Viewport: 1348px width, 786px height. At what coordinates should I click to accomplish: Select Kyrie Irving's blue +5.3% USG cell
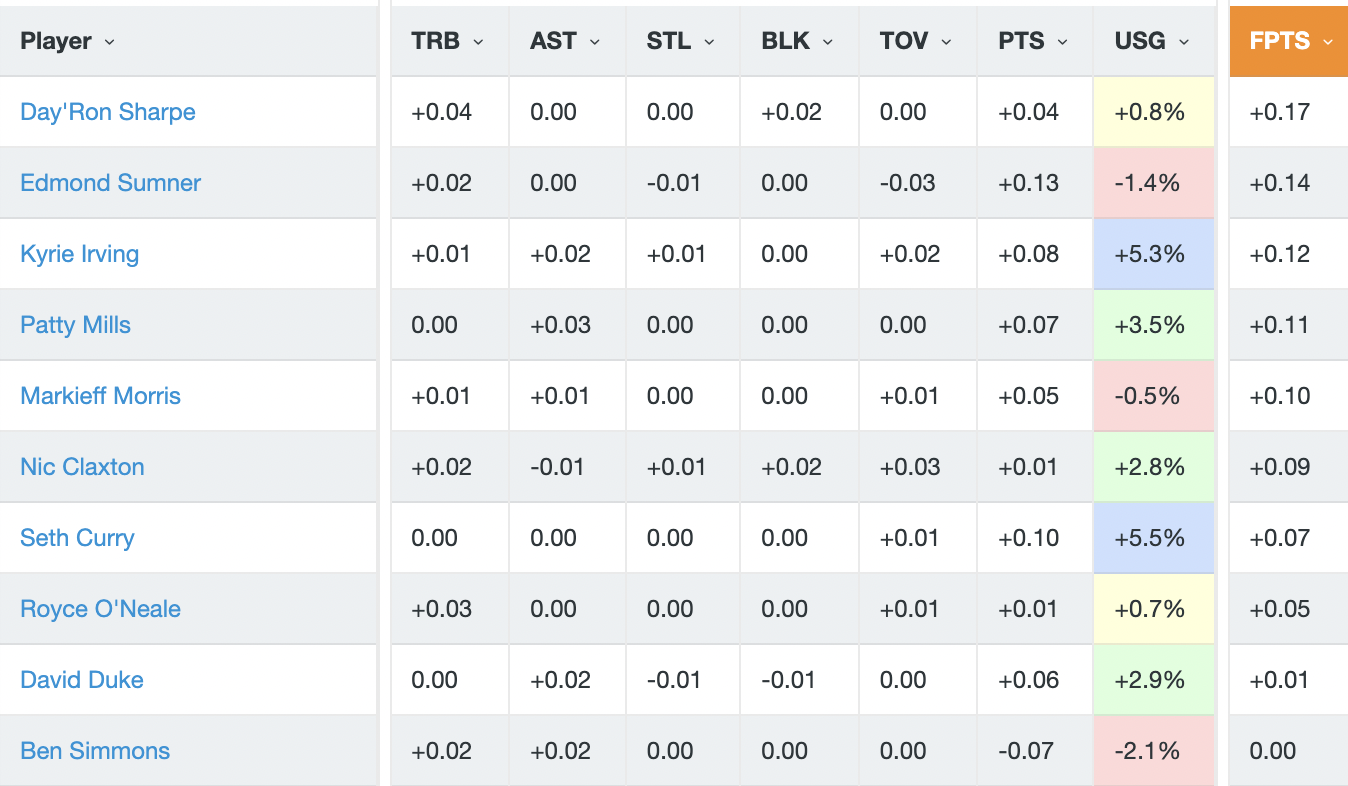1153,254
